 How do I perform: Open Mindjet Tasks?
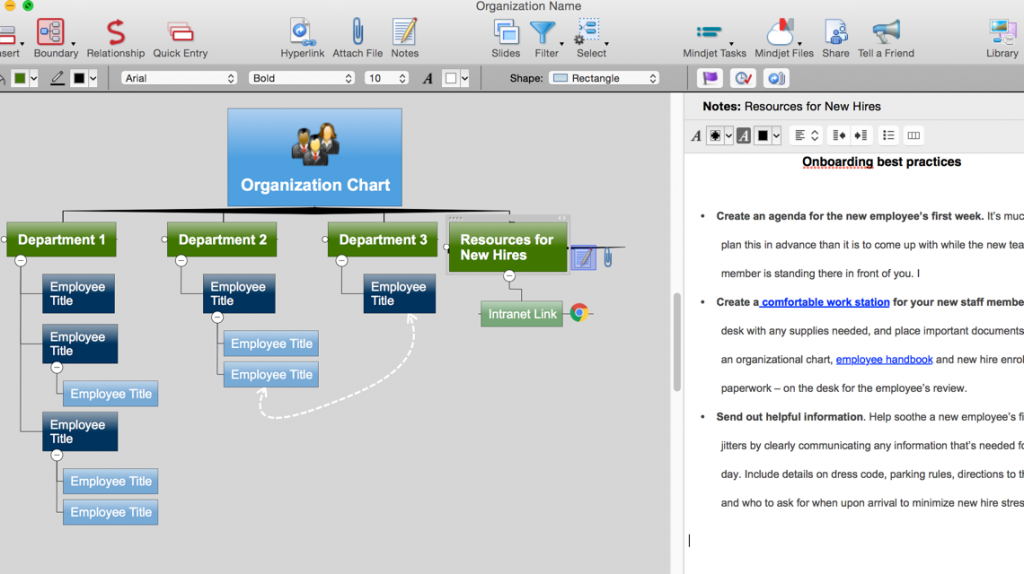(x=714, y=34)
